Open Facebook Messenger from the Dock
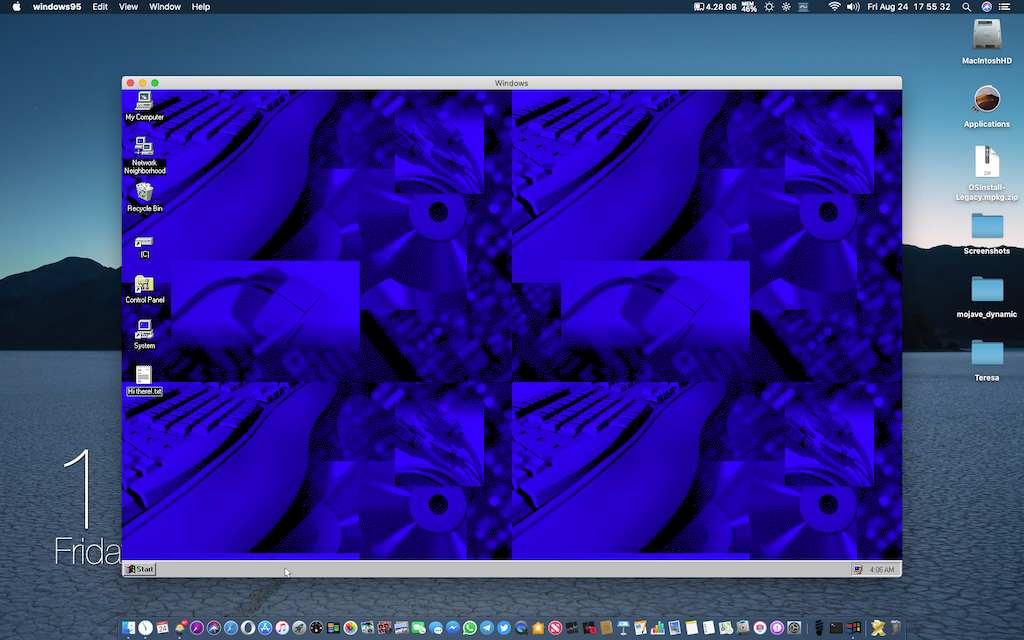Viewport: 1024px width, 640px height. (x=453, y=628)
